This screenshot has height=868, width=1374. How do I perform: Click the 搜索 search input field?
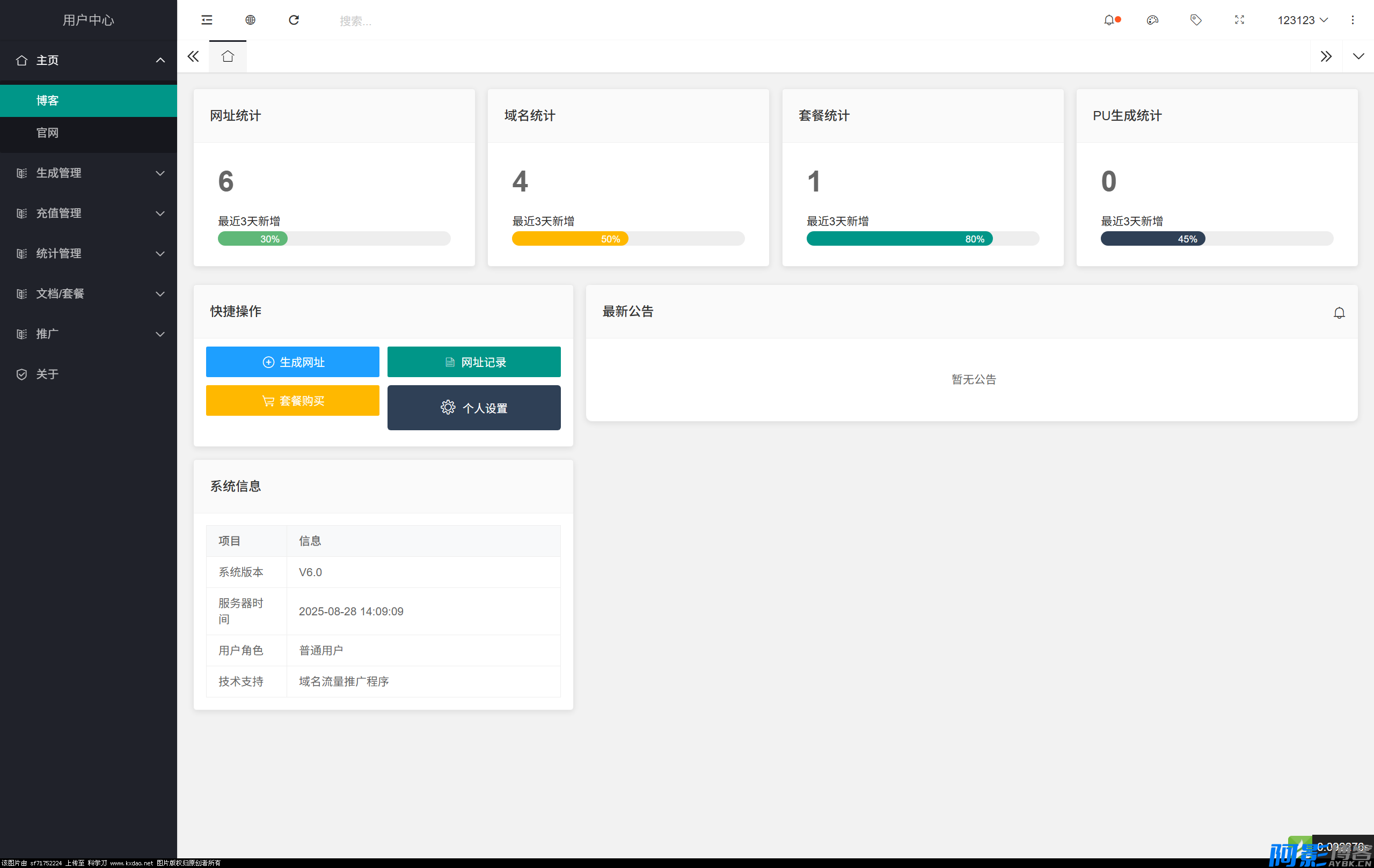coord(399,21)
